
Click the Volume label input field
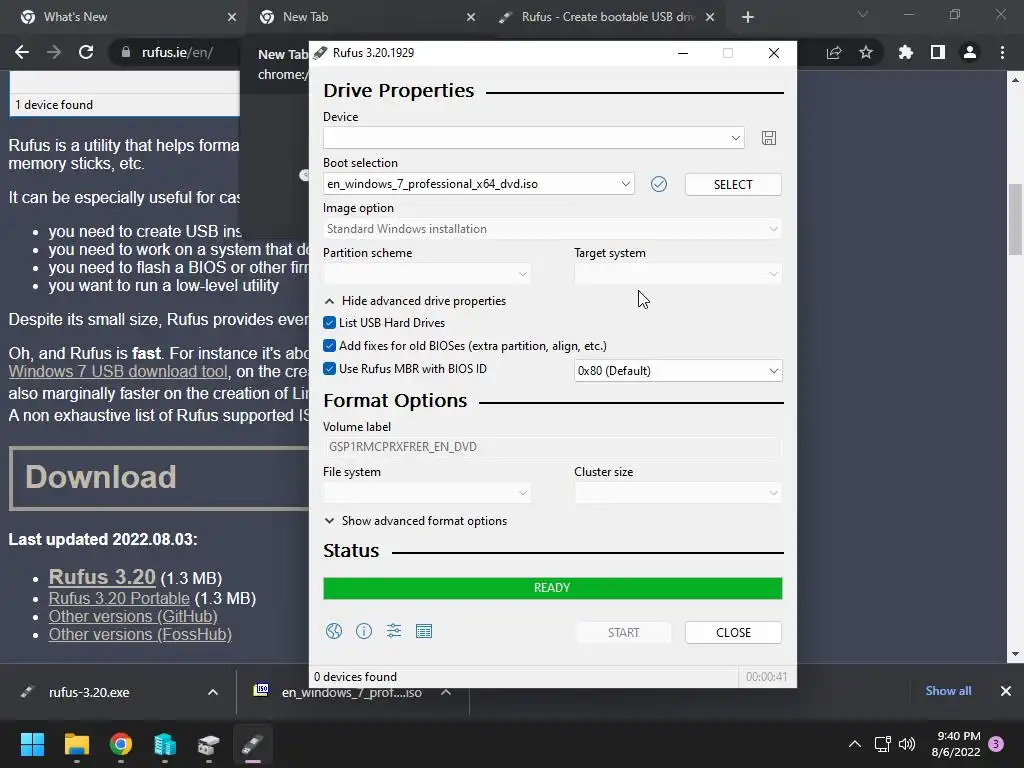[552, 447]
